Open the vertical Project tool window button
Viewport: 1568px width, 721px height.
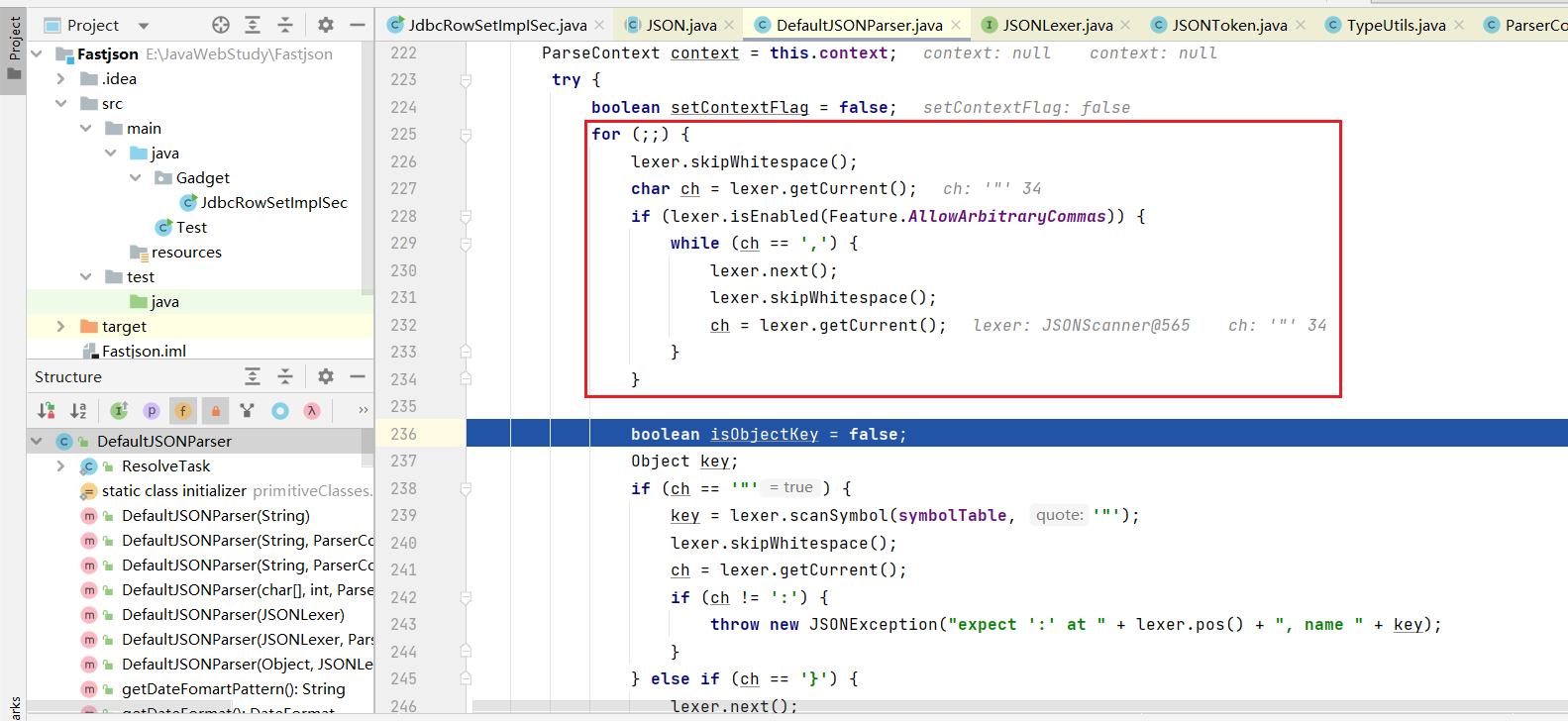[x=14, y=51]
